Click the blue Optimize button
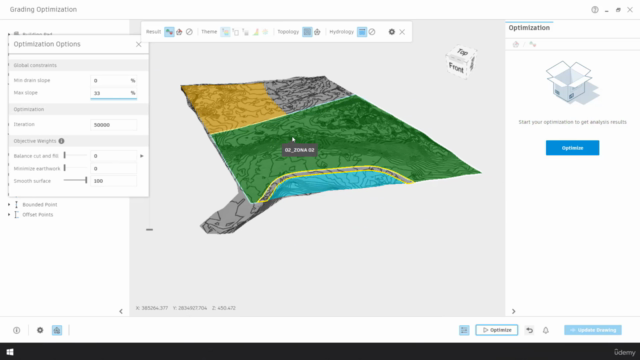This screenshot has width=640, height=360. click(572, 148)
